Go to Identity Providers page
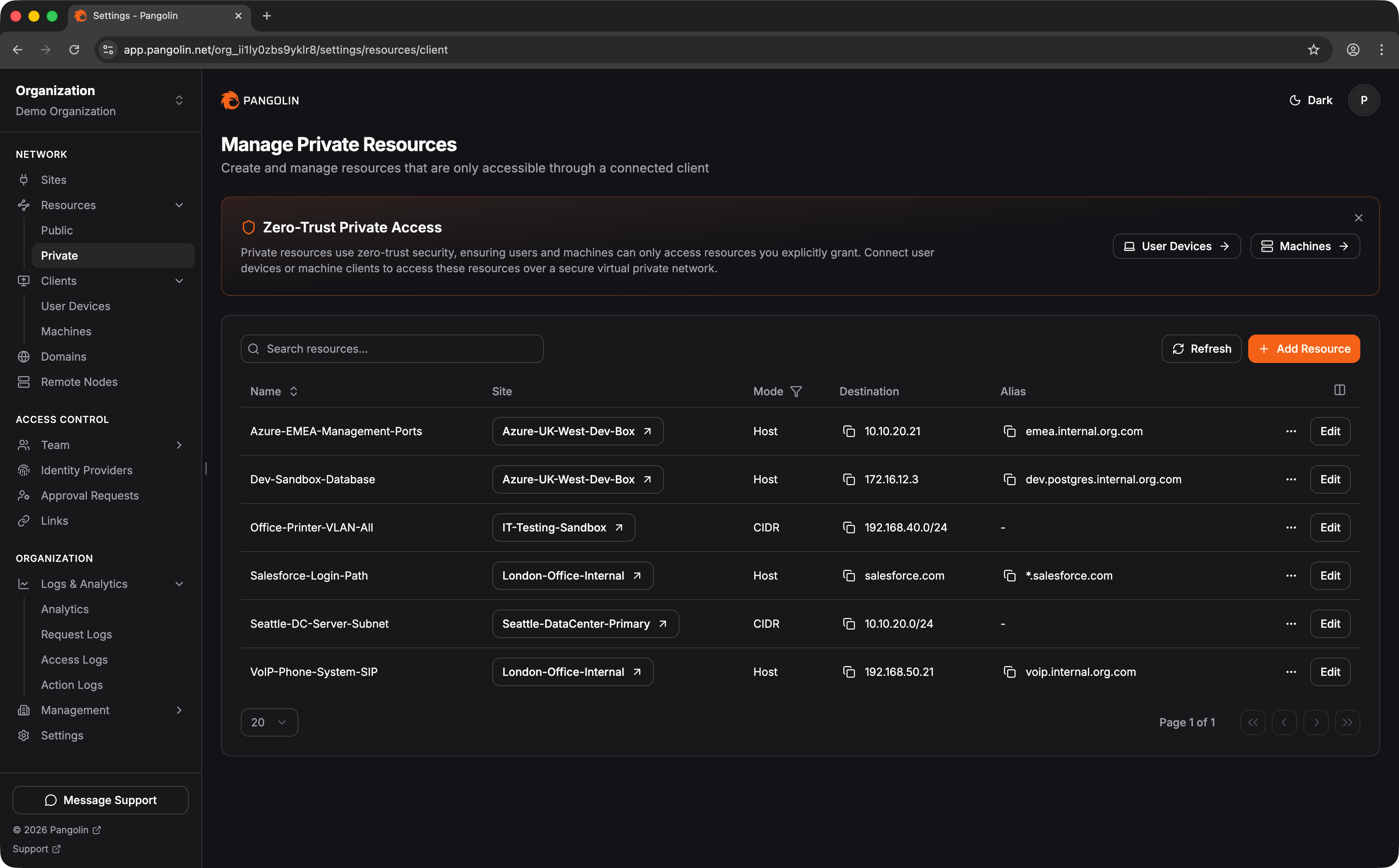 [x=87, y=470]
